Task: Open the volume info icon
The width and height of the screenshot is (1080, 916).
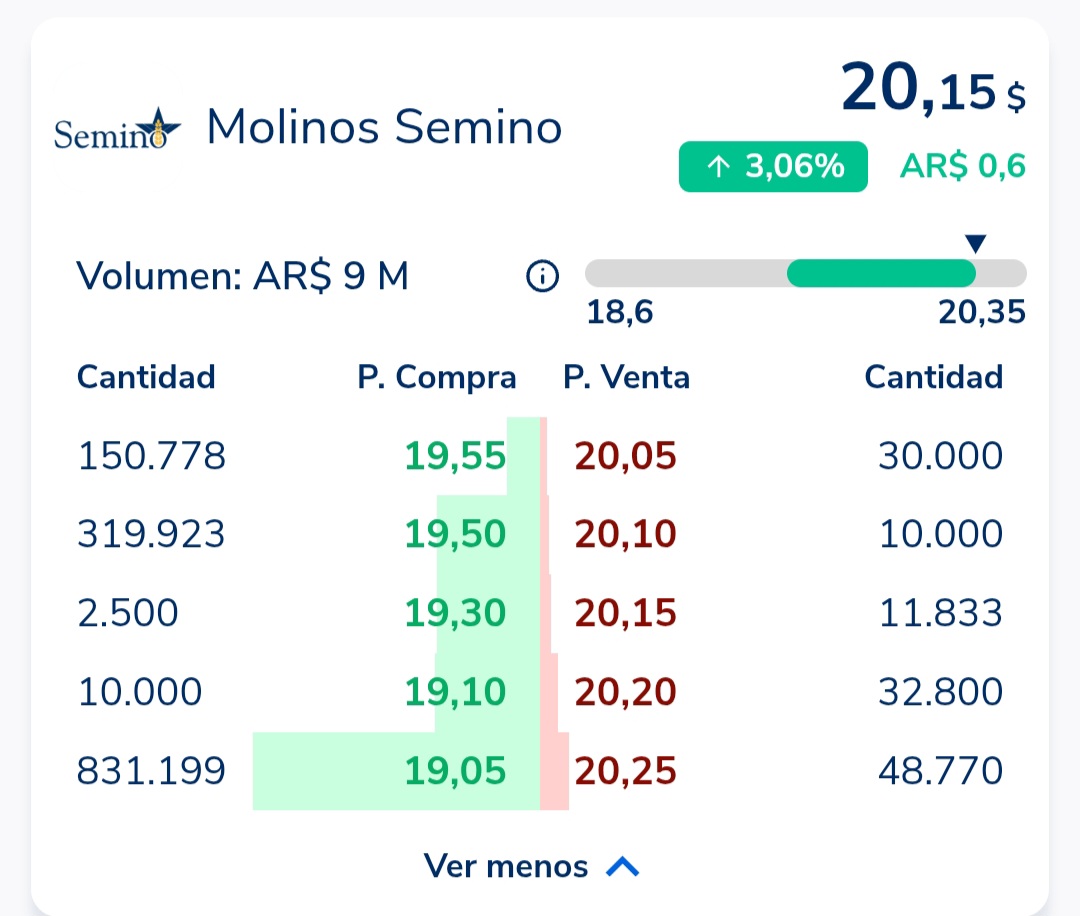Action: coord(542,275)
